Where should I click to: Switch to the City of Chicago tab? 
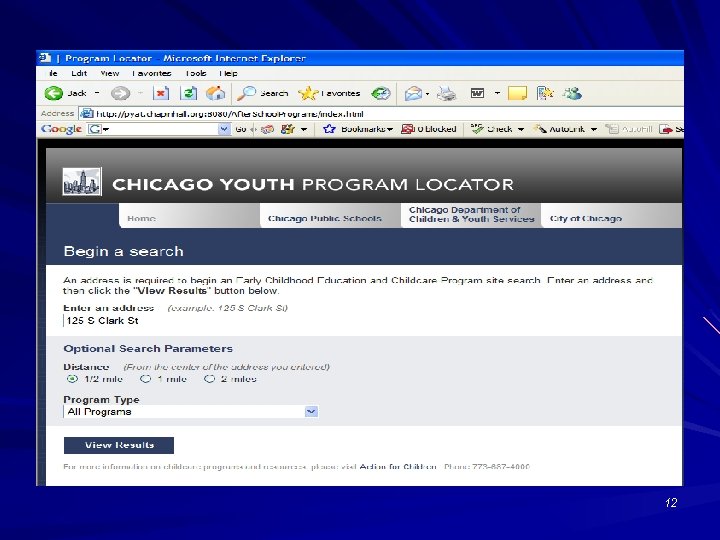(611, 216)
